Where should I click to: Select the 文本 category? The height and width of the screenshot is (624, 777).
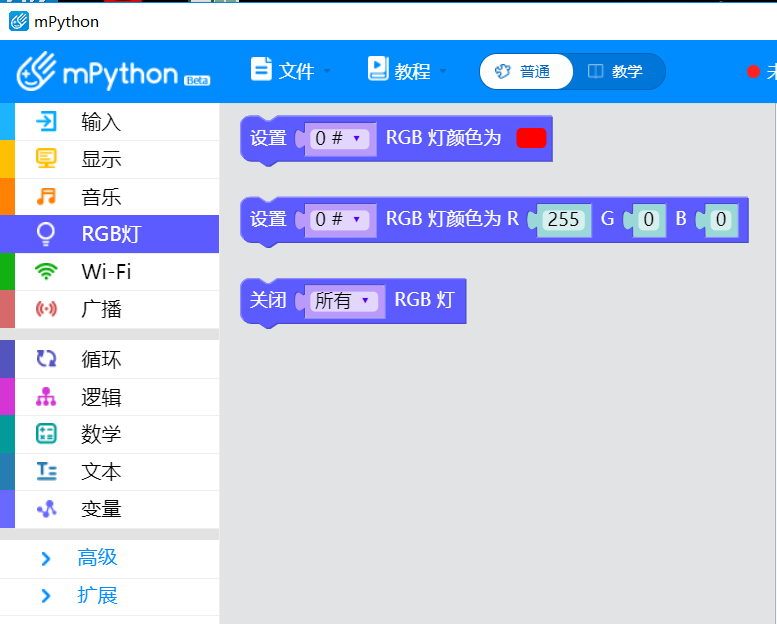tap(110, 472)
